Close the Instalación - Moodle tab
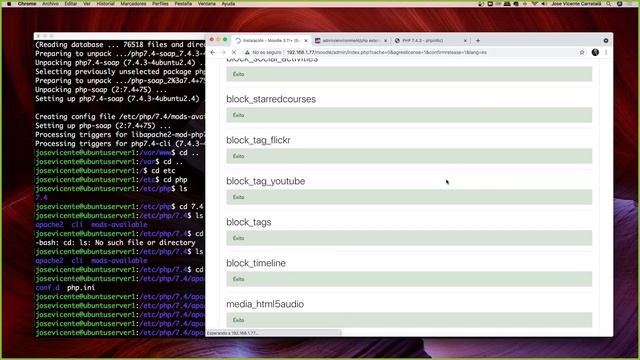The image size is (640, 360). [306, 40]
